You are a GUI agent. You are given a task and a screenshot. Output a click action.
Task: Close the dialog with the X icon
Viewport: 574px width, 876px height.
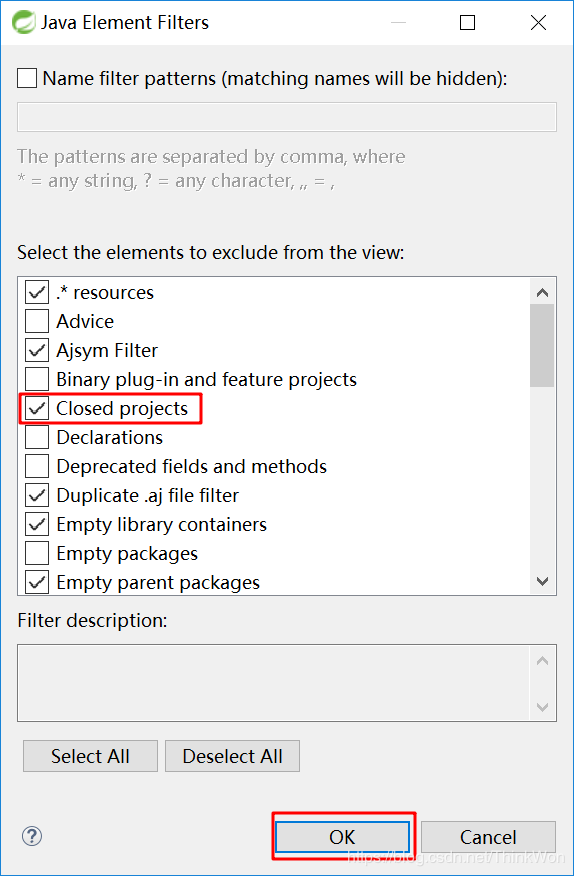[538, 22]
